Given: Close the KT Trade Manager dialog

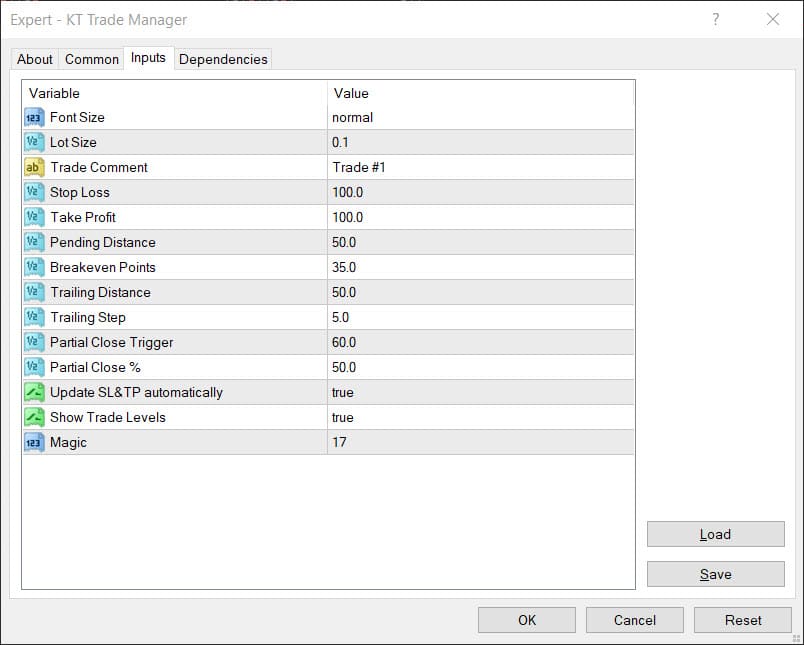Looking at the screenshot, I should (x=773, y=19).
